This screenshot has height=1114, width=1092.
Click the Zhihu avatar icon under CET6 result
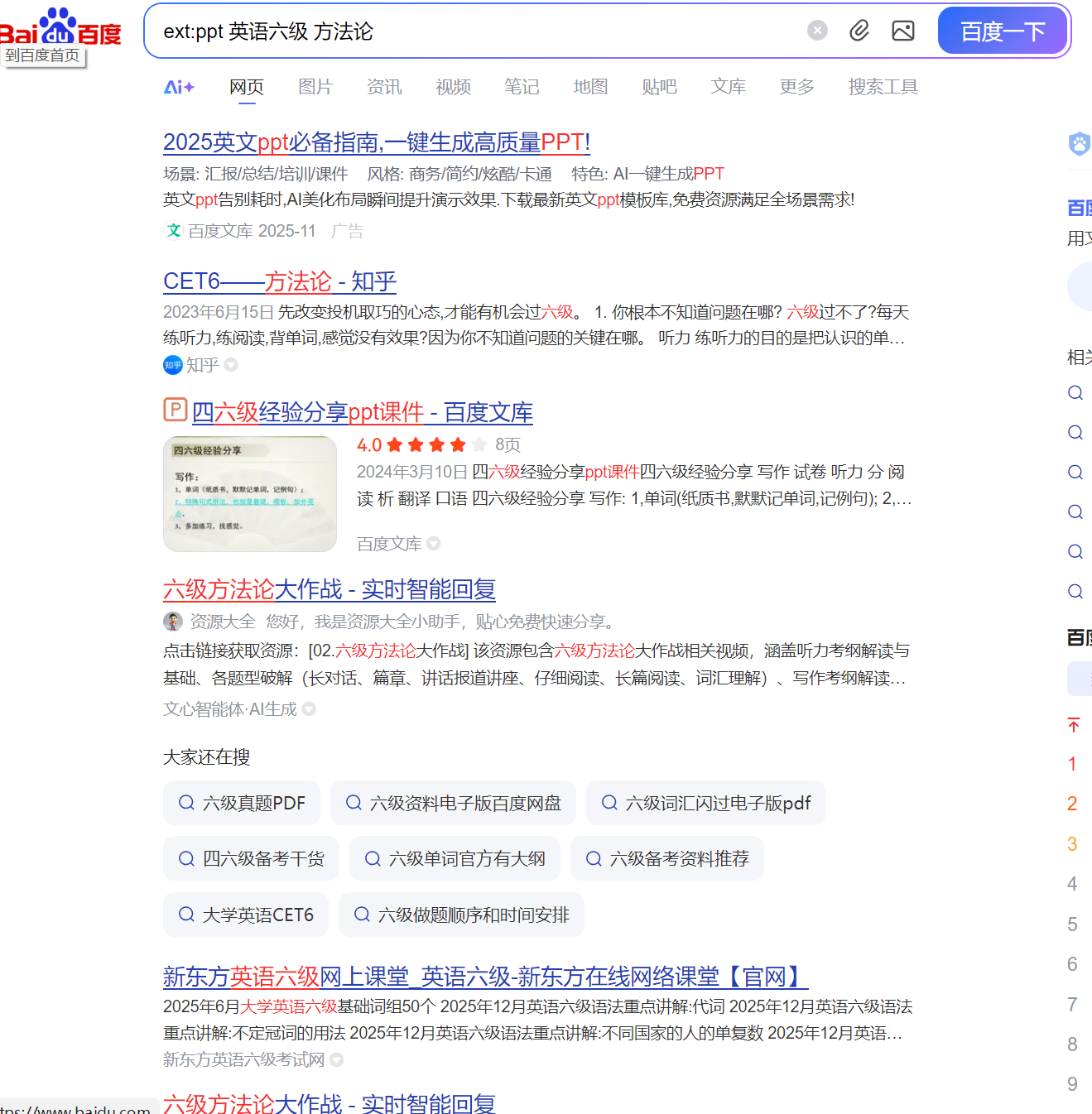coord(172,365)
